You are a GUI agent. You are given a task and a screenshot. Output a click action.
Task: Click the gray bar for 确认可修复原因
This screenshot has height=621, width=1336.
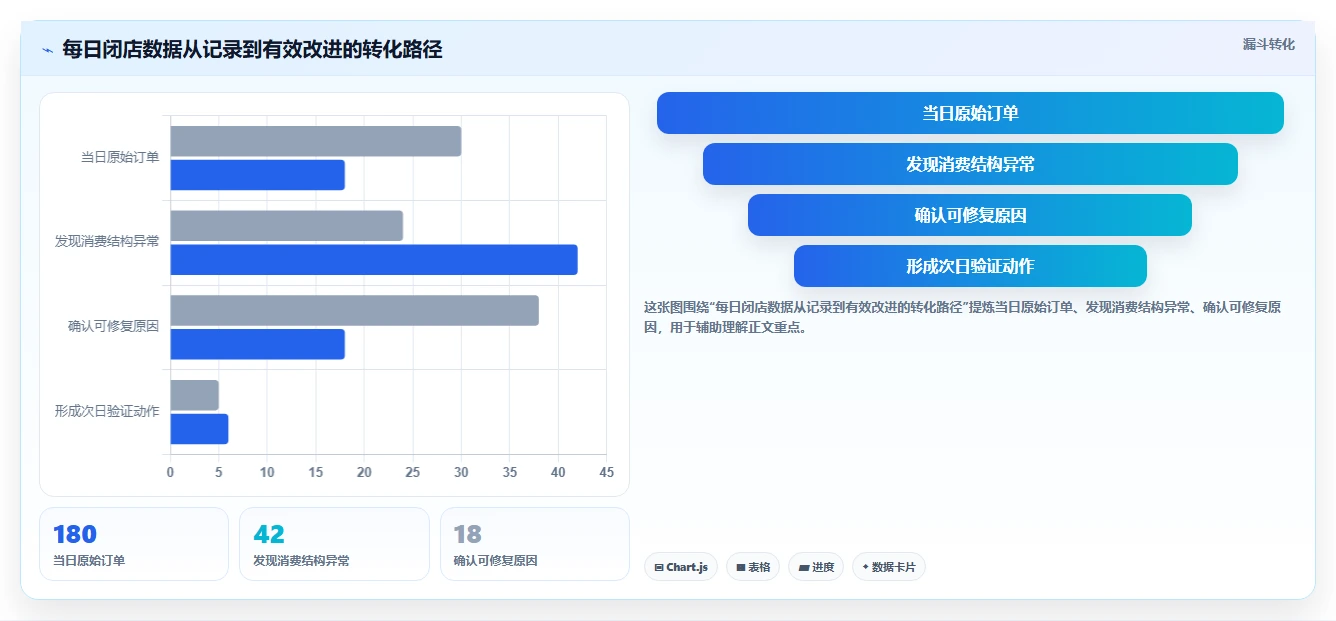[x=355, y=310]
